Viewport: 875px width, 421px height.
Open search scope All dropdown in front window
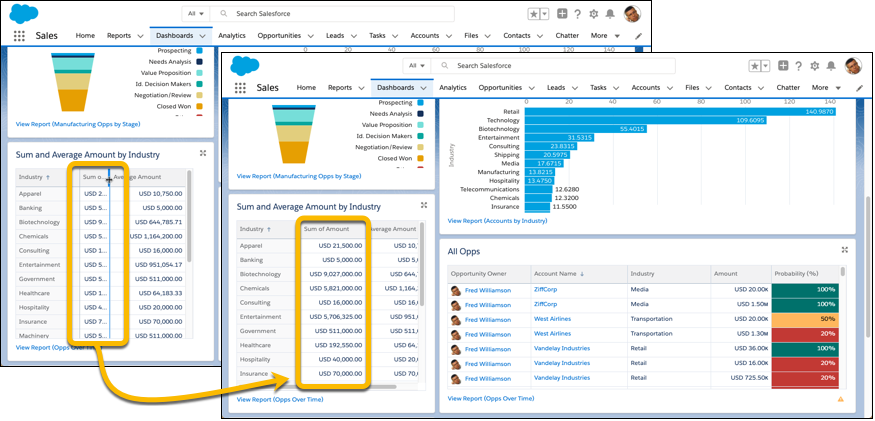coord(417,66)
